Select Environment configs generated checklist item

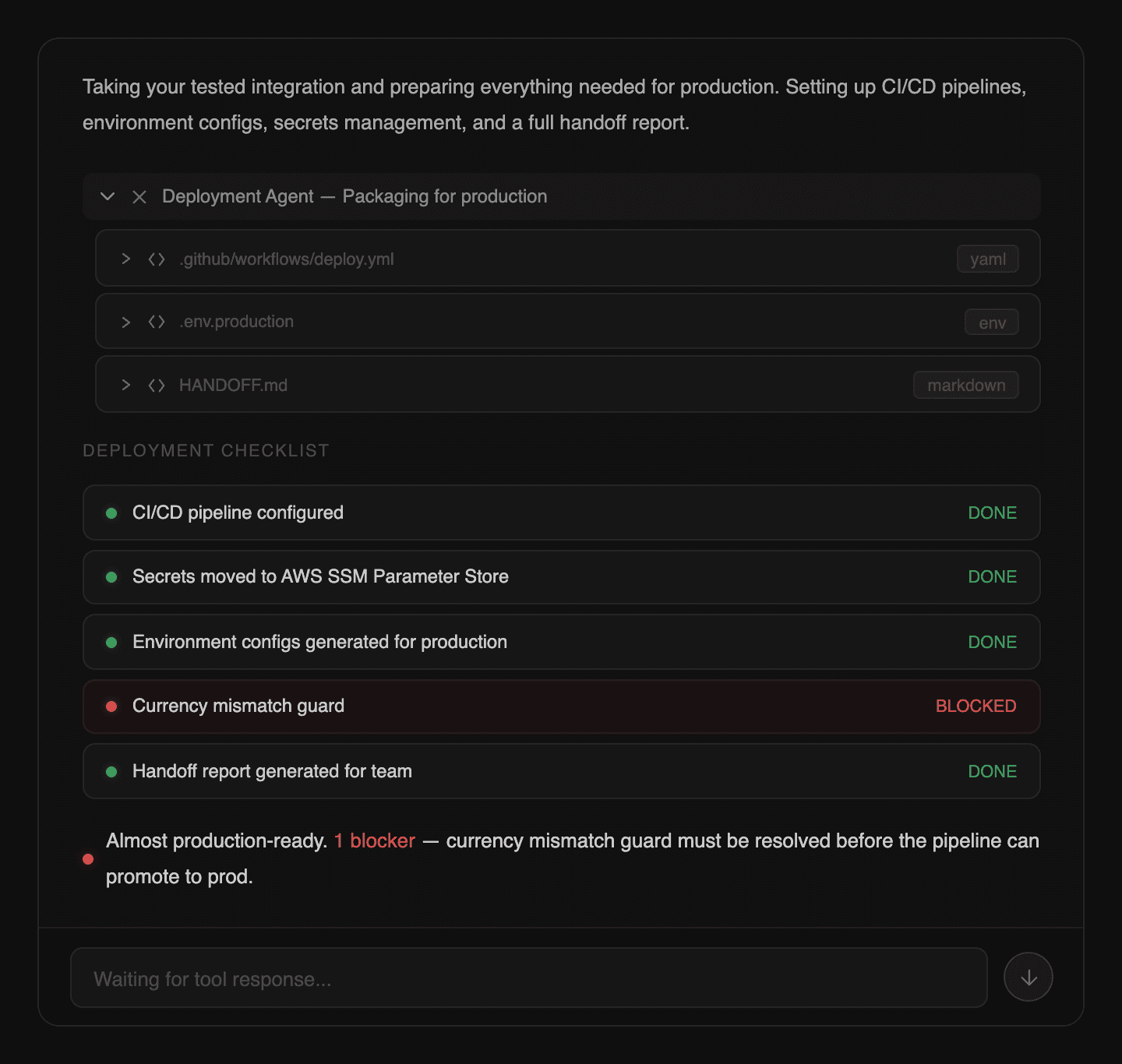(x=319, y=642)
